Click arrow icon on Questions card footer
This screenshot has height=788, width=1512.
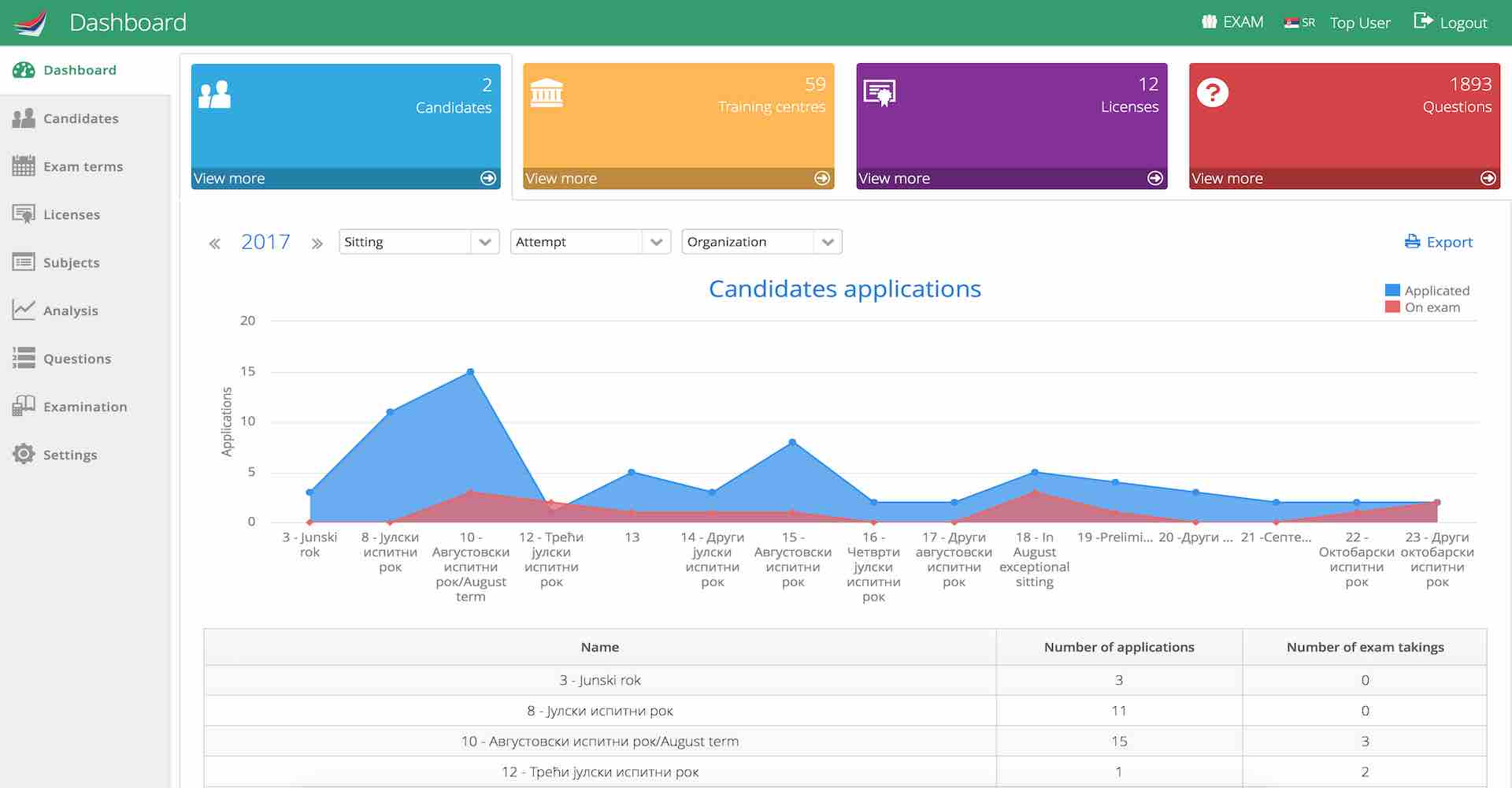(1488, 178)
